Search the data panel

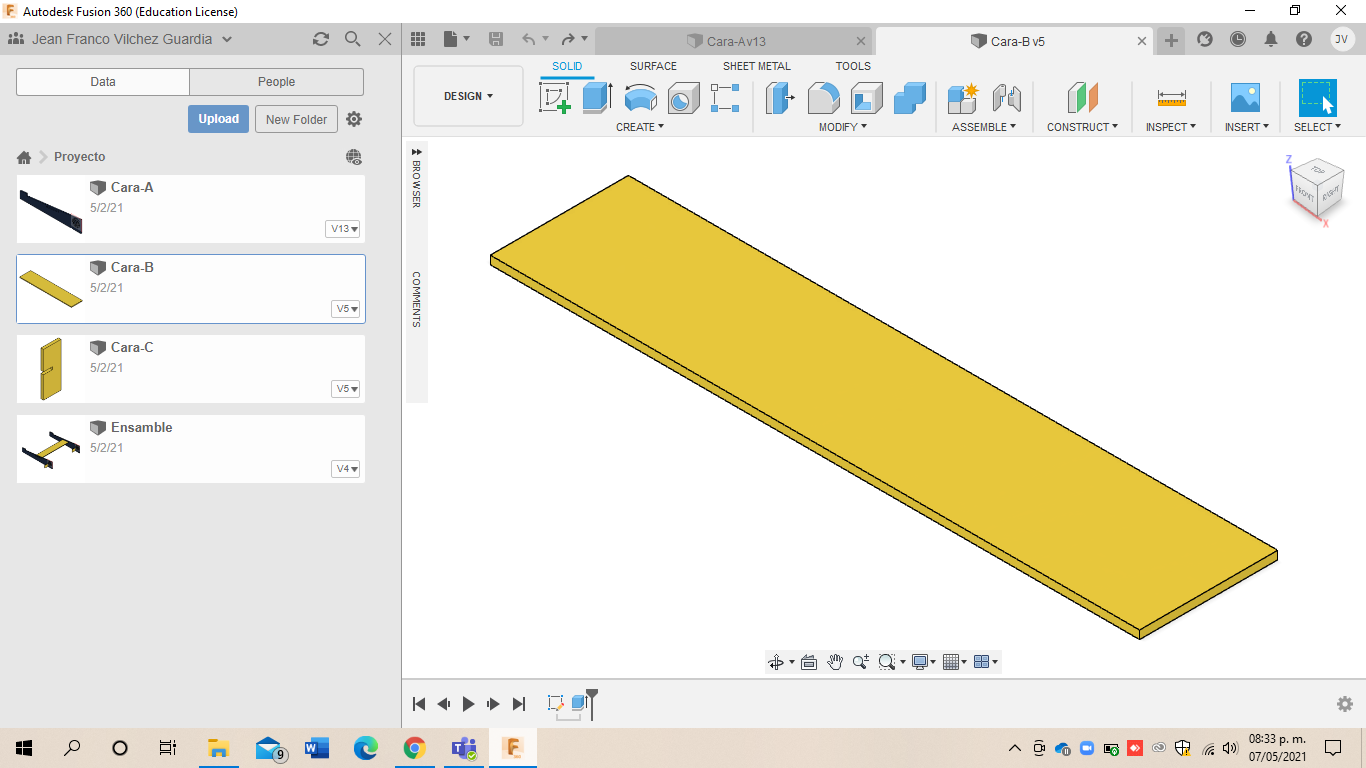[x=353, y=39]
